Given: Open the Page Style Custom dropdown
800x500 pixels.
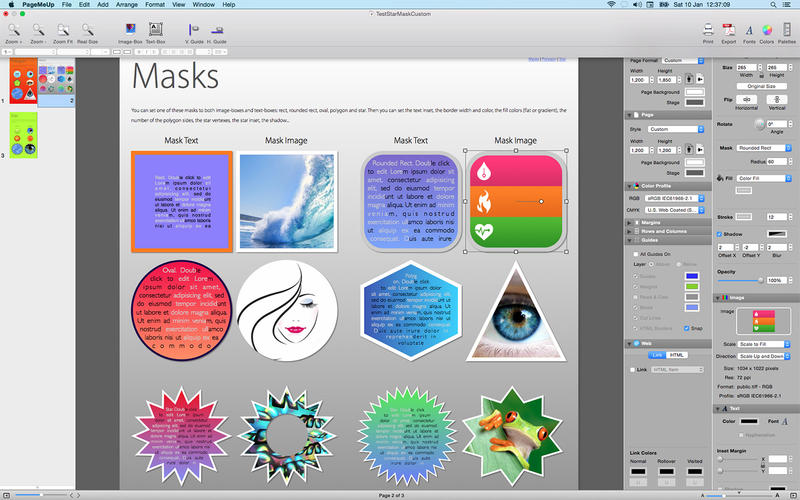Looking at the screenshot, I should coord(676,129).
